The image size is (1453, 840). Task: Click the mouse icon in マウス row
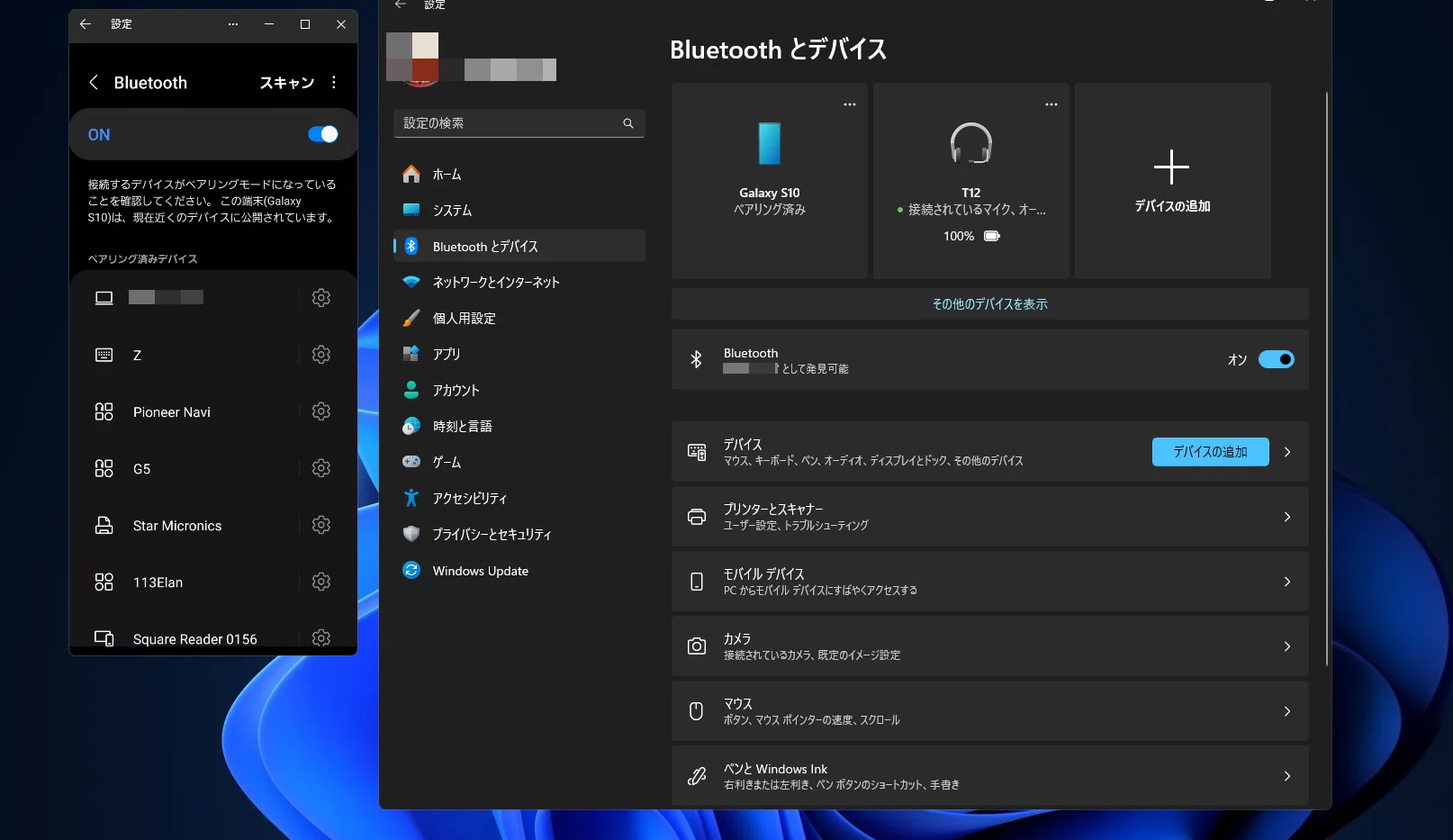tap(696, 711)
